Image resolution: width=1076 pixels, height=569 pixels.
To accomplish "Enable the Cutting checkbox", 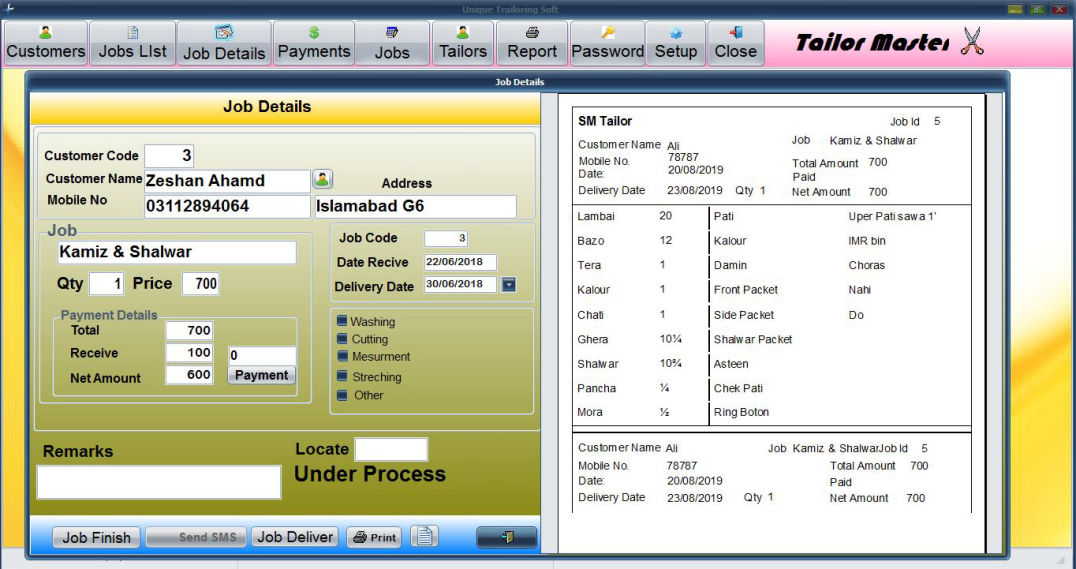I will [342, 338].
